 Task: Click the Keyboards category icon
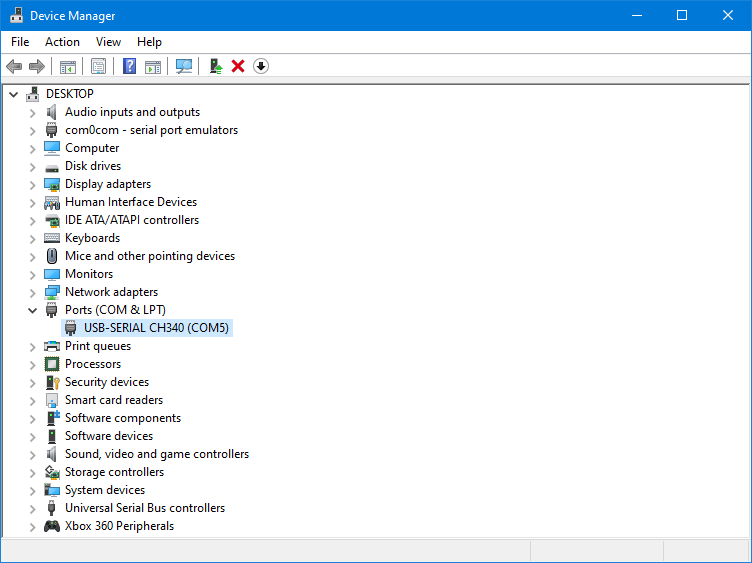click(52, 238)
